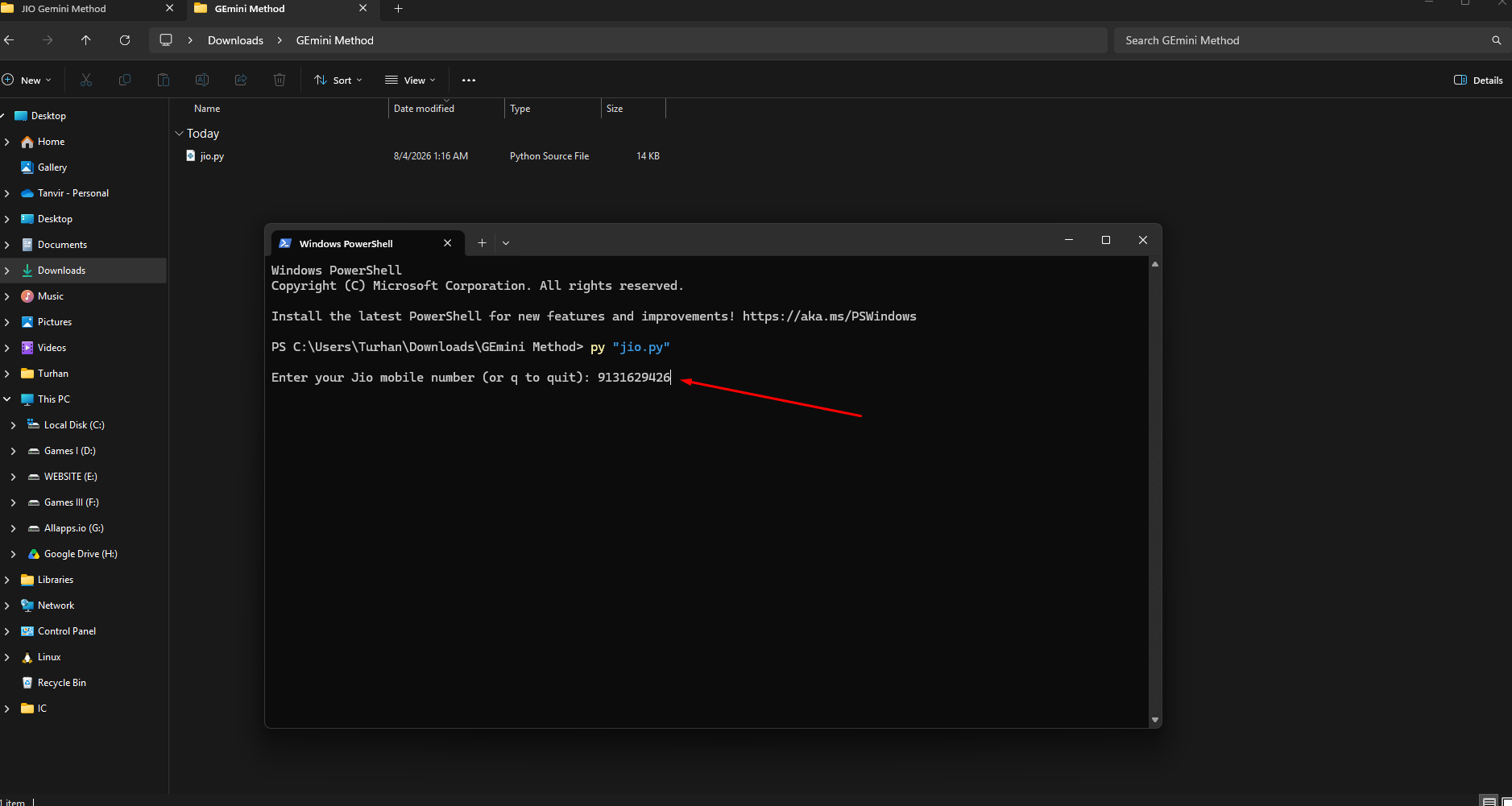Open Documents in the sidebar
The height and width of the screenshot is (806, 1512).
[62, 245]
